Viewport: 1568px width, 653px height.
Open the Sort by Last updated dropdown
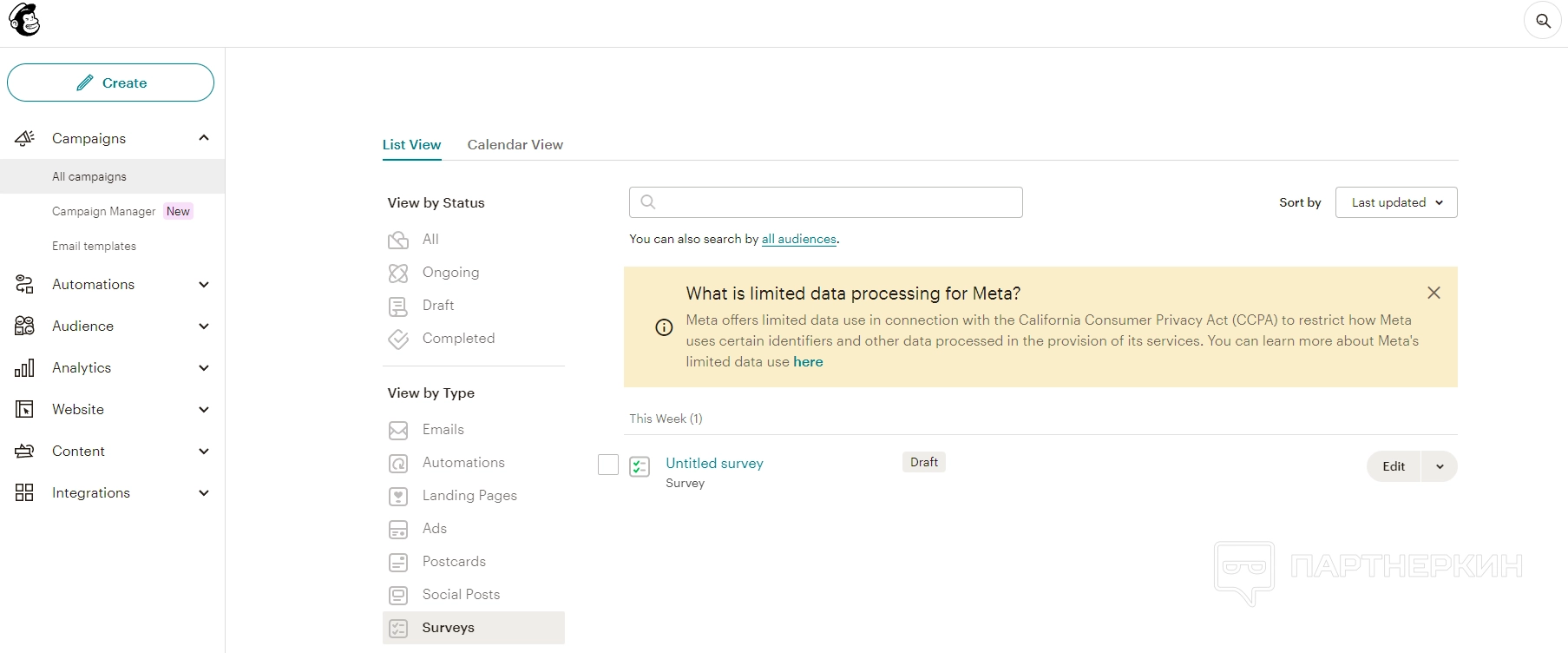tap(1395, 202)
